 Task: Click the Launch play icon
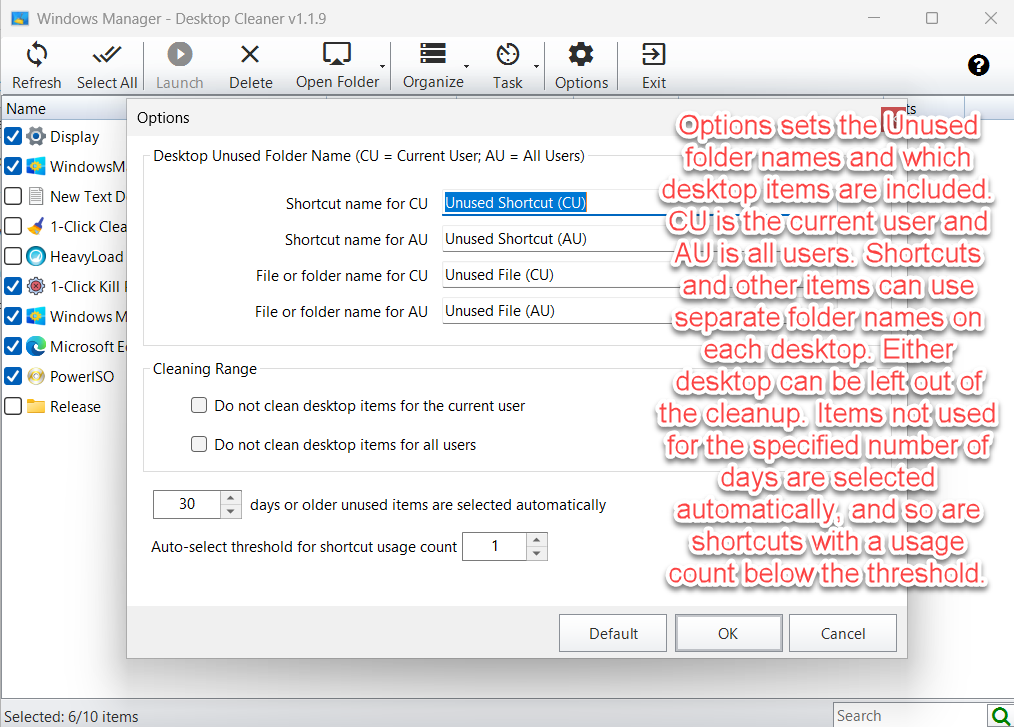point(180,54)
